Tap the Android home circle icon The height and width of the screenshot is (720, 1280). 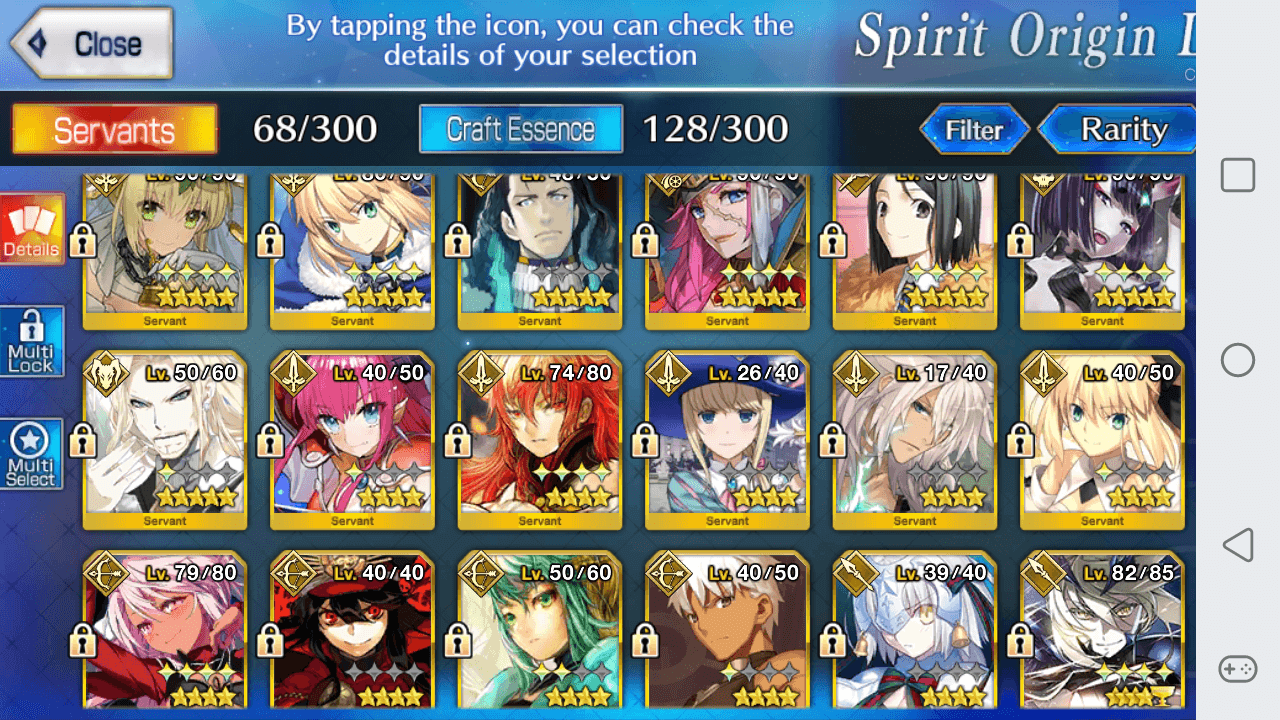[x=1238, y=360]
